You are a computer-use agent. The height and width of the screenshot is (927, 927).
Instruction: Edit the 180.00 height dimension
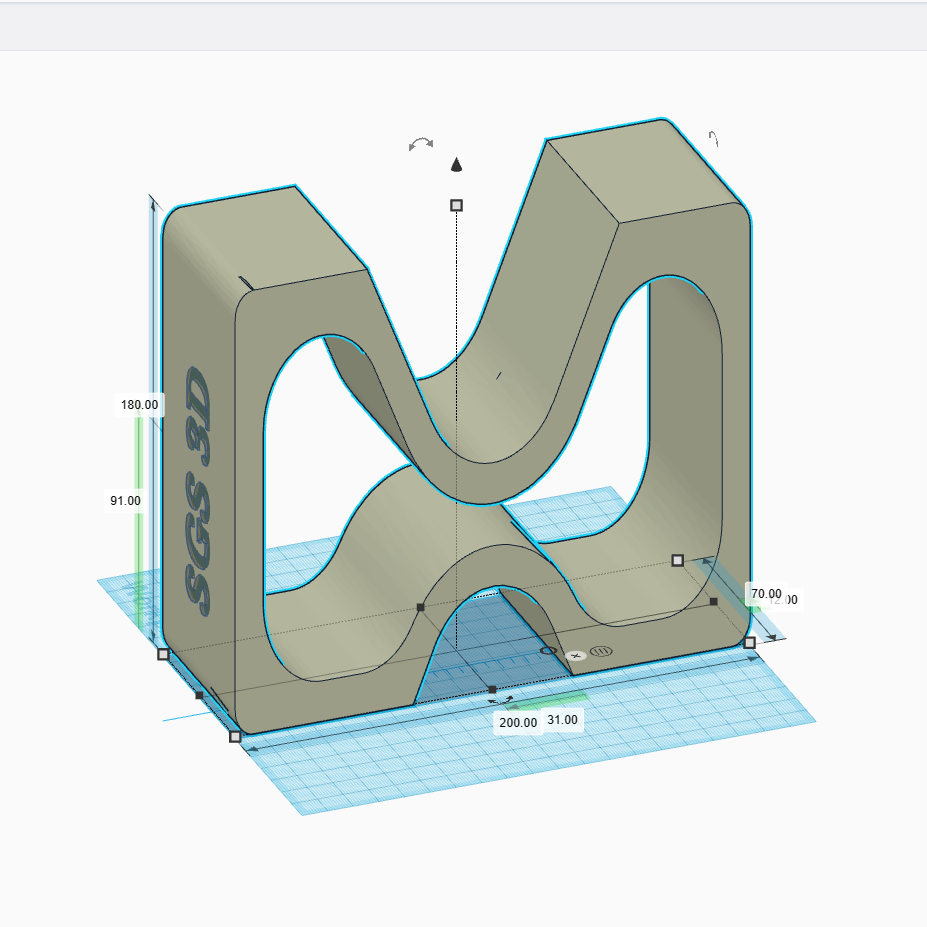tap(139, 404)
